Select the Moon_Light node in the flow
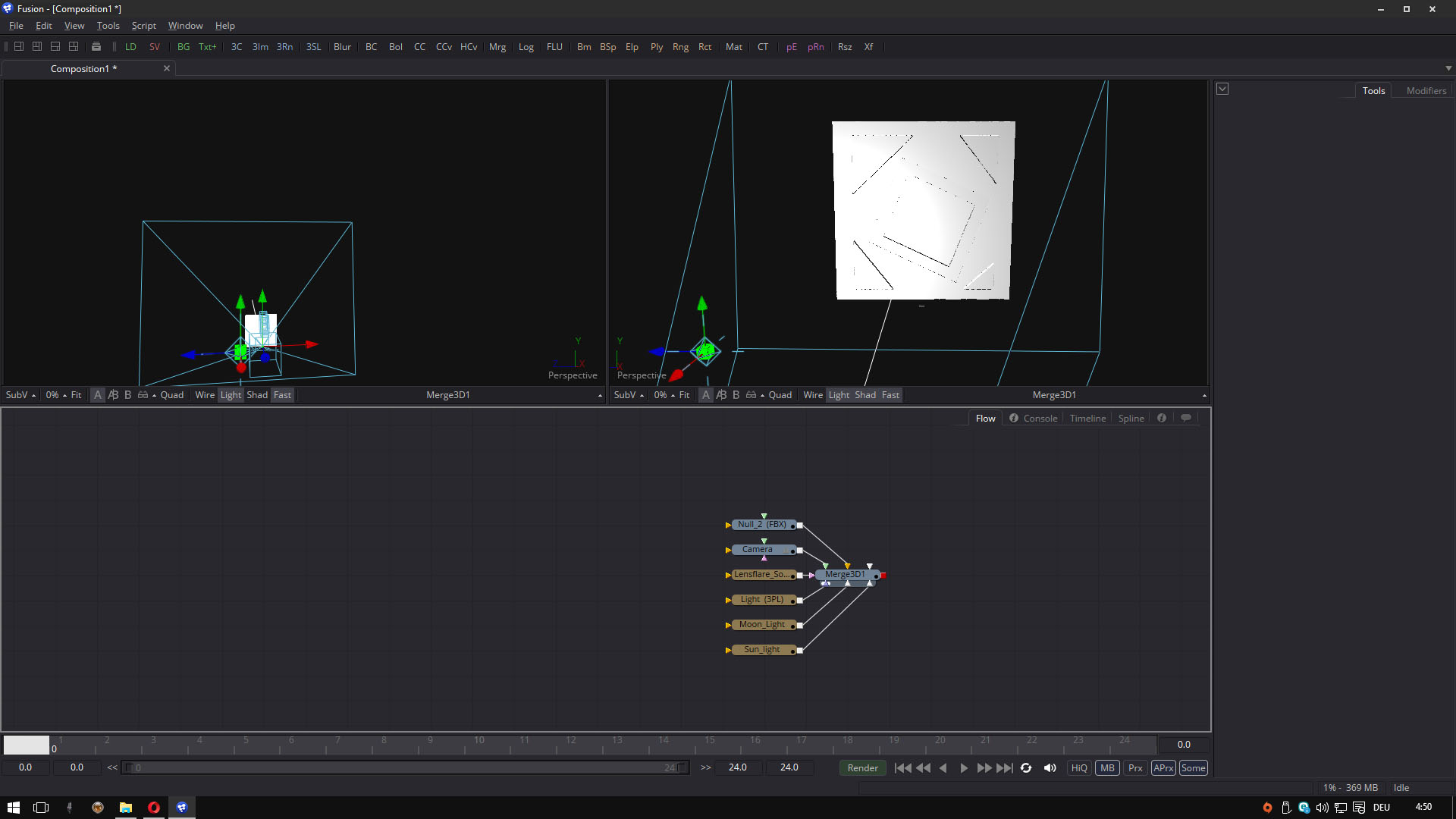The width and height of the screenshot is (1456, 819). [763, 625]
